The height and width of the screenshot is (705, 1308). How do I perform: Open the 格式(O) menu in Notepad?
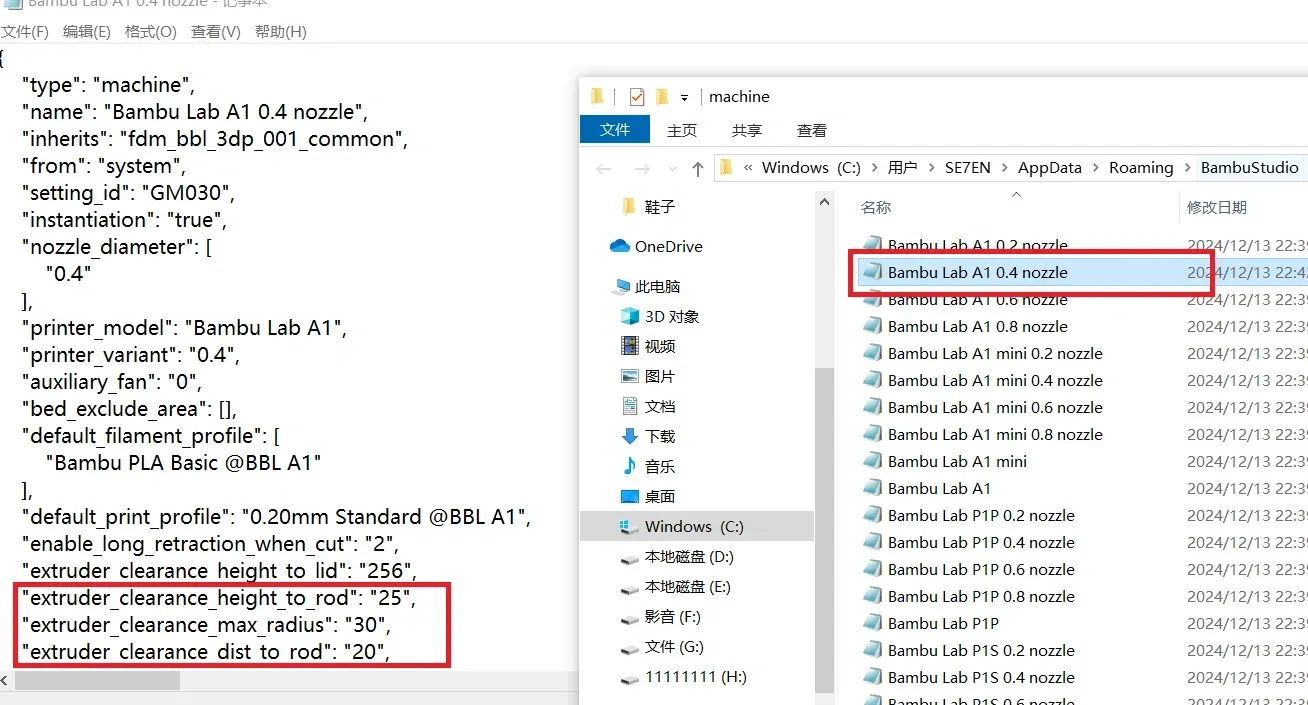pos(151,32)
